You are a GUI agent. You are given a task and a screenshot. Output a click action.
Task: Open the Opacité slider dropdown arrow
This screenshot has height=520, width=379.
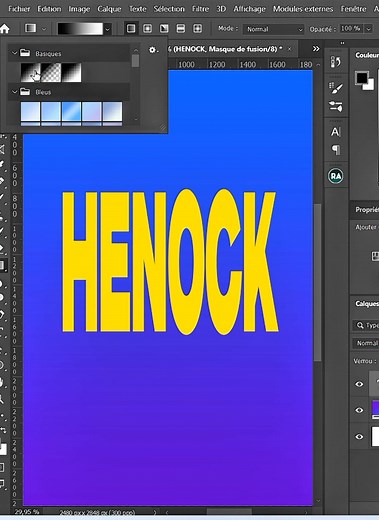(x=368, y=29)
